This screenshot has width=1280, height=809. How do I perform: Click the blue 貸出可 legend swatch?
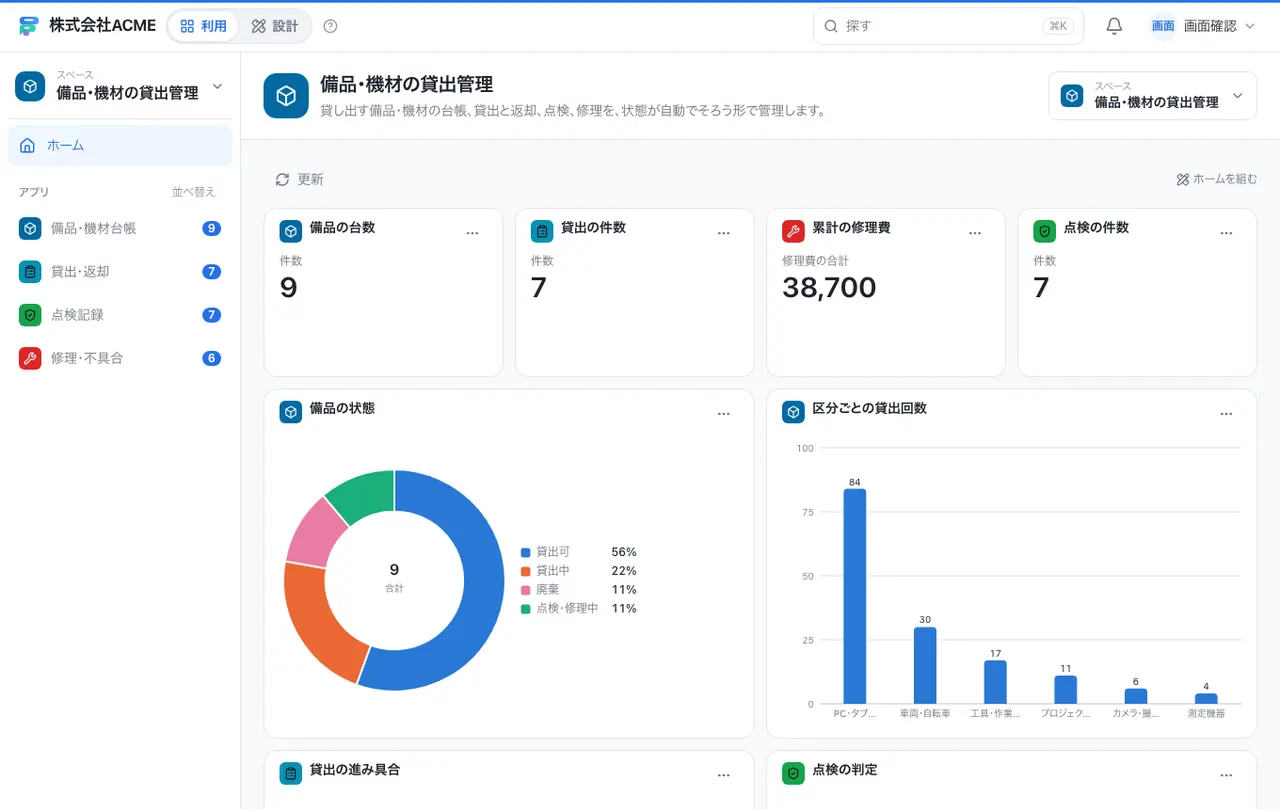click(525, 552)
